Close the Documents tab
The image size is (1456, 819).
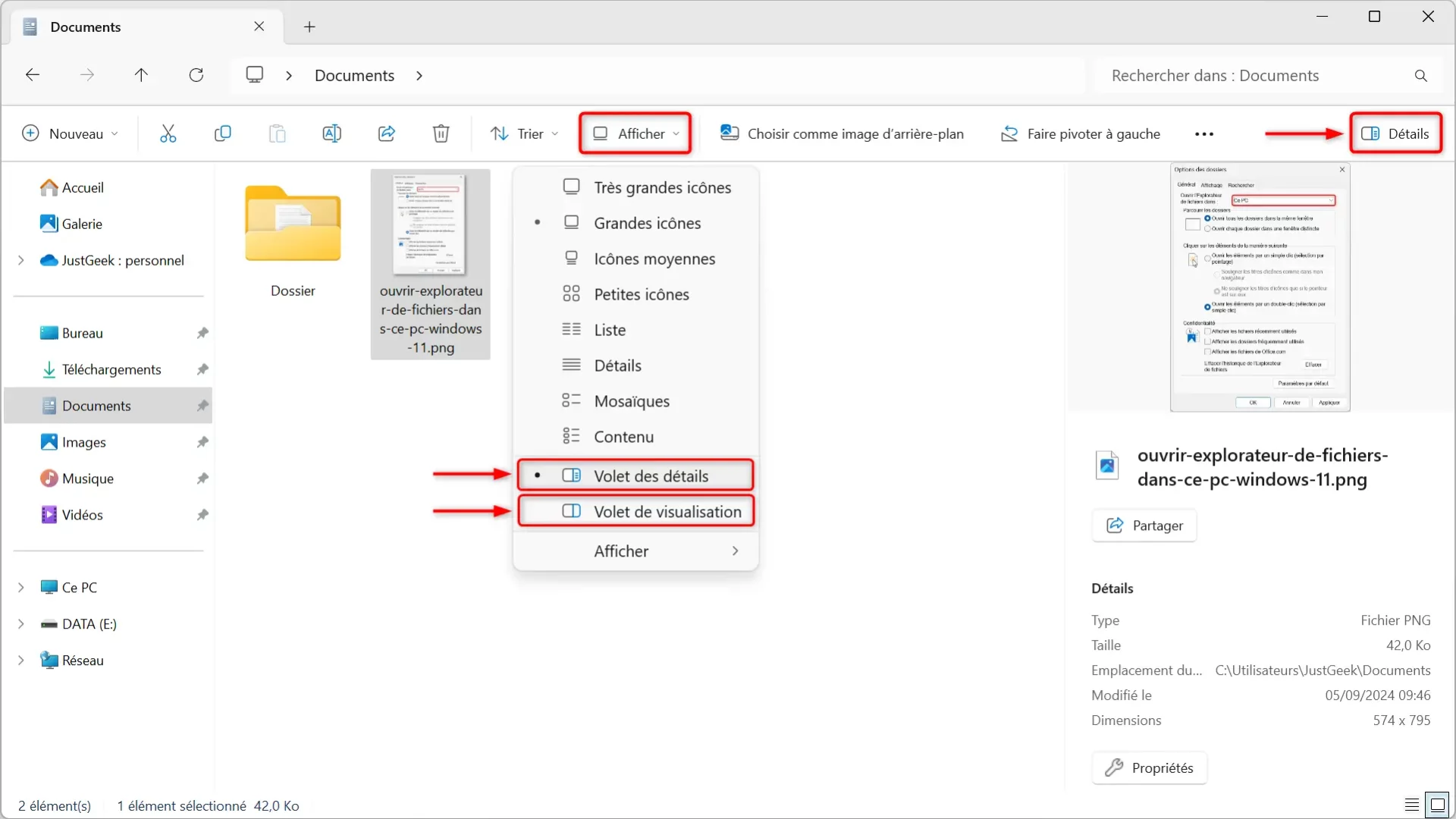(259, 27)
